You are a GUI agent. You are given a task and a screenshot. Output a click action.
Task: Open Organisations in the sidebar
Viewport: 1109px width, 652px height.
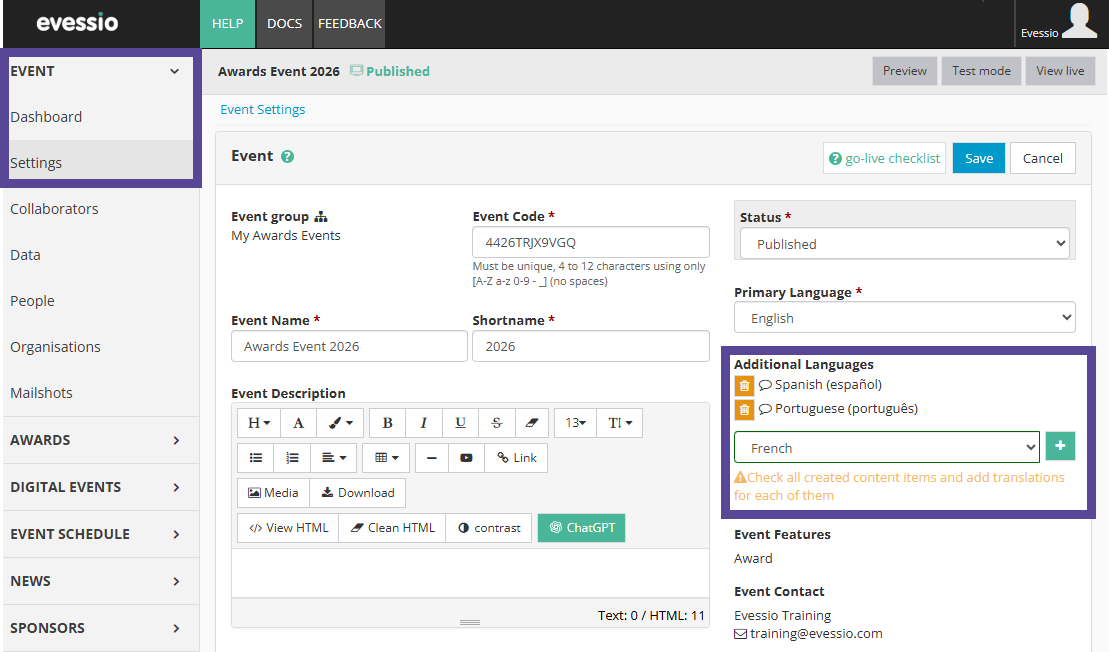(55, 347)
